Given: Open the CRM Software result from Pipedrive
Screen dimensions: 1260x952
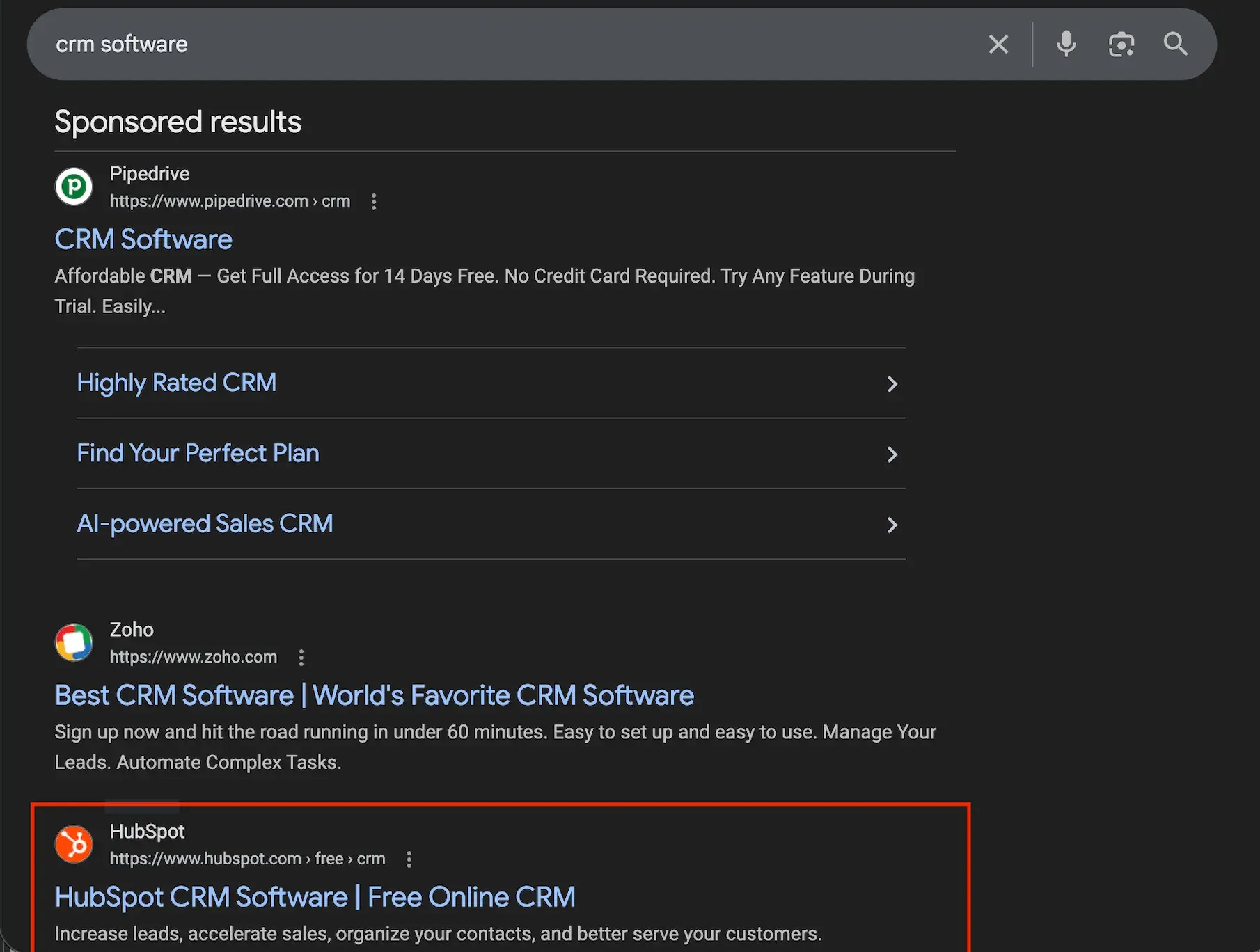Looking at the screenshot, I should click(143, 239).
